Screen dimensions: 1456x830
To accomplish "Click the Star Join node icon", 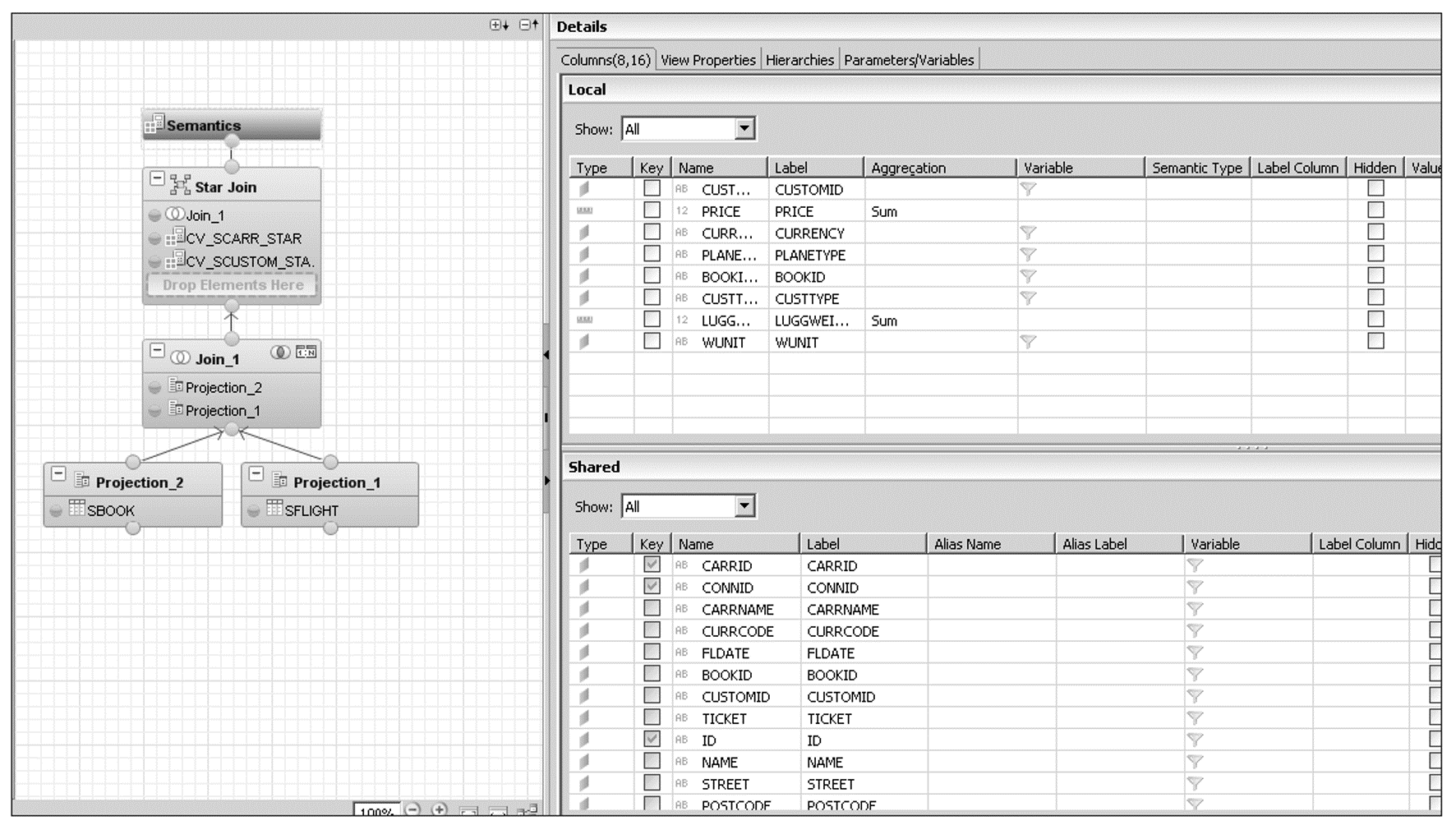I will click(180, 187).
